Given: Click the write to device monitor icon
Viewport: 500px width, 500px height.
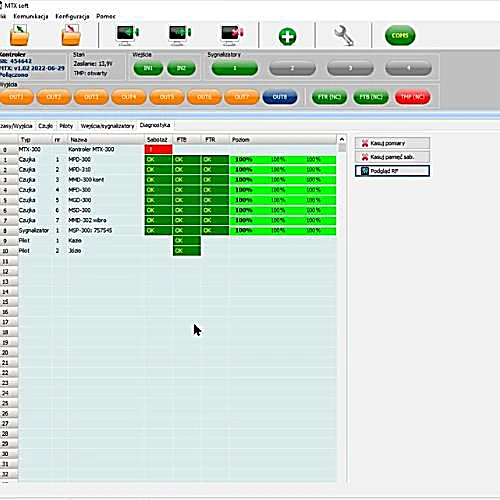Looking at the screenshot, I should point(179,35).
